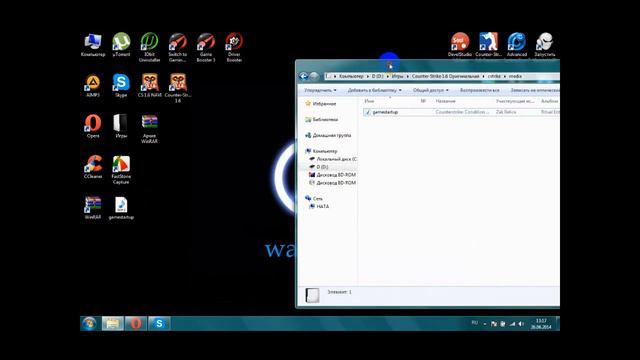Open Локальный диск (C:) in sidebar
The height and width of the screenshot is (360, 640).
pos(333,159)
